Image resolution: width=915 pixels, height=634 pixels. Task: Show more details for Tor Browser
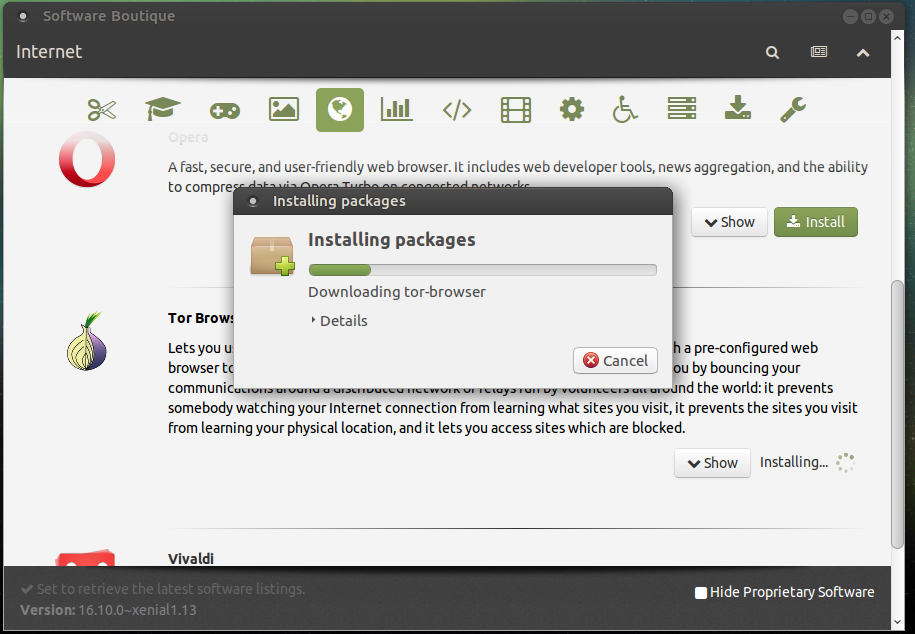point(713,463)
